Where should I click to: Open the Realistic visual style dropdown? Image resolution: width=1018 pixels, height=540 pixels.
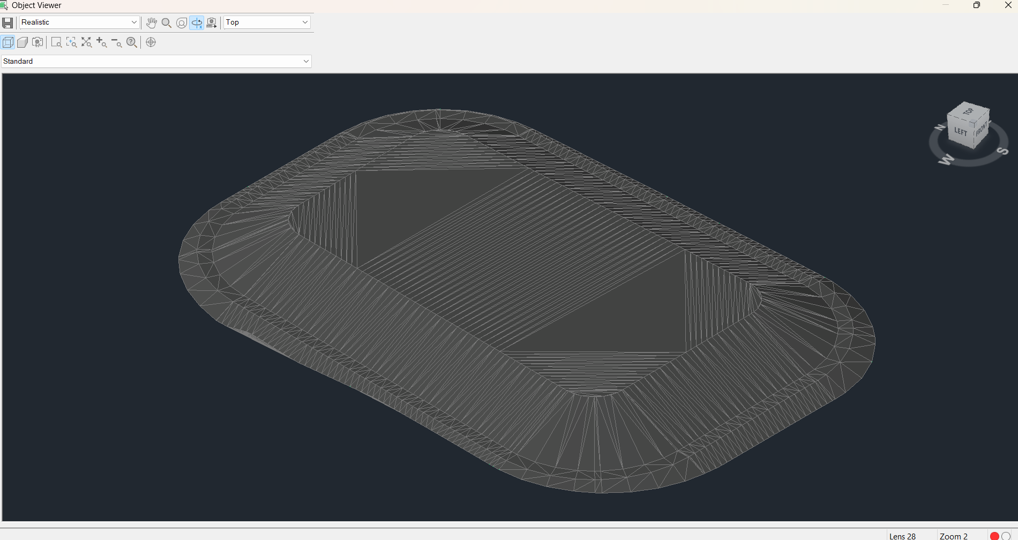coord(79,22)
